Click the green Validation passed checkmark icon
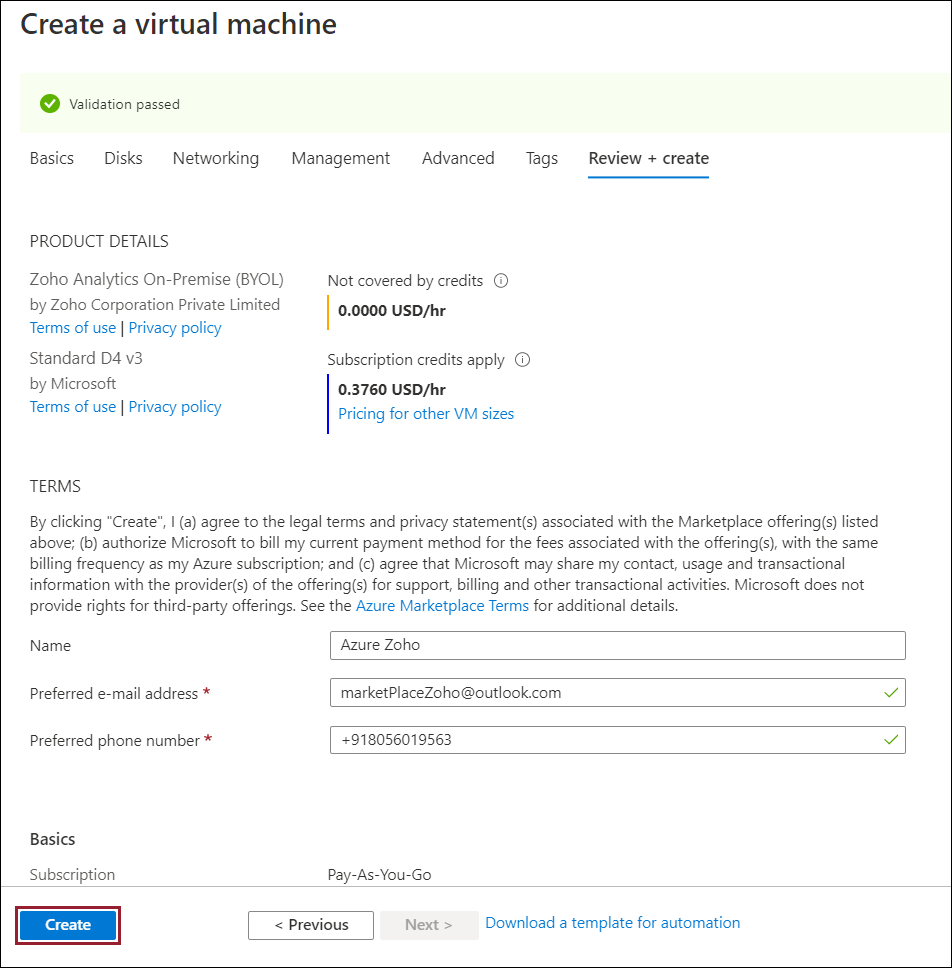Image resolution: width=952 pixels, height=968 pixels. [50, 104]
